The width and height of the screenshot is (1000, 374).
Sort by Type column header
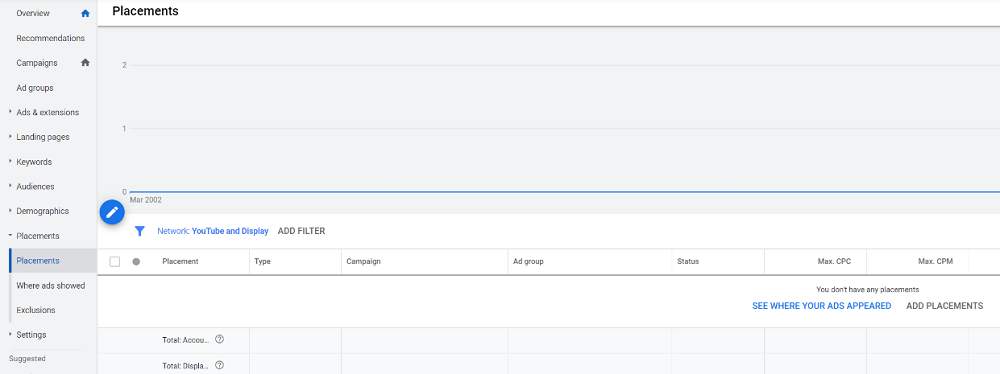(263, 262)
